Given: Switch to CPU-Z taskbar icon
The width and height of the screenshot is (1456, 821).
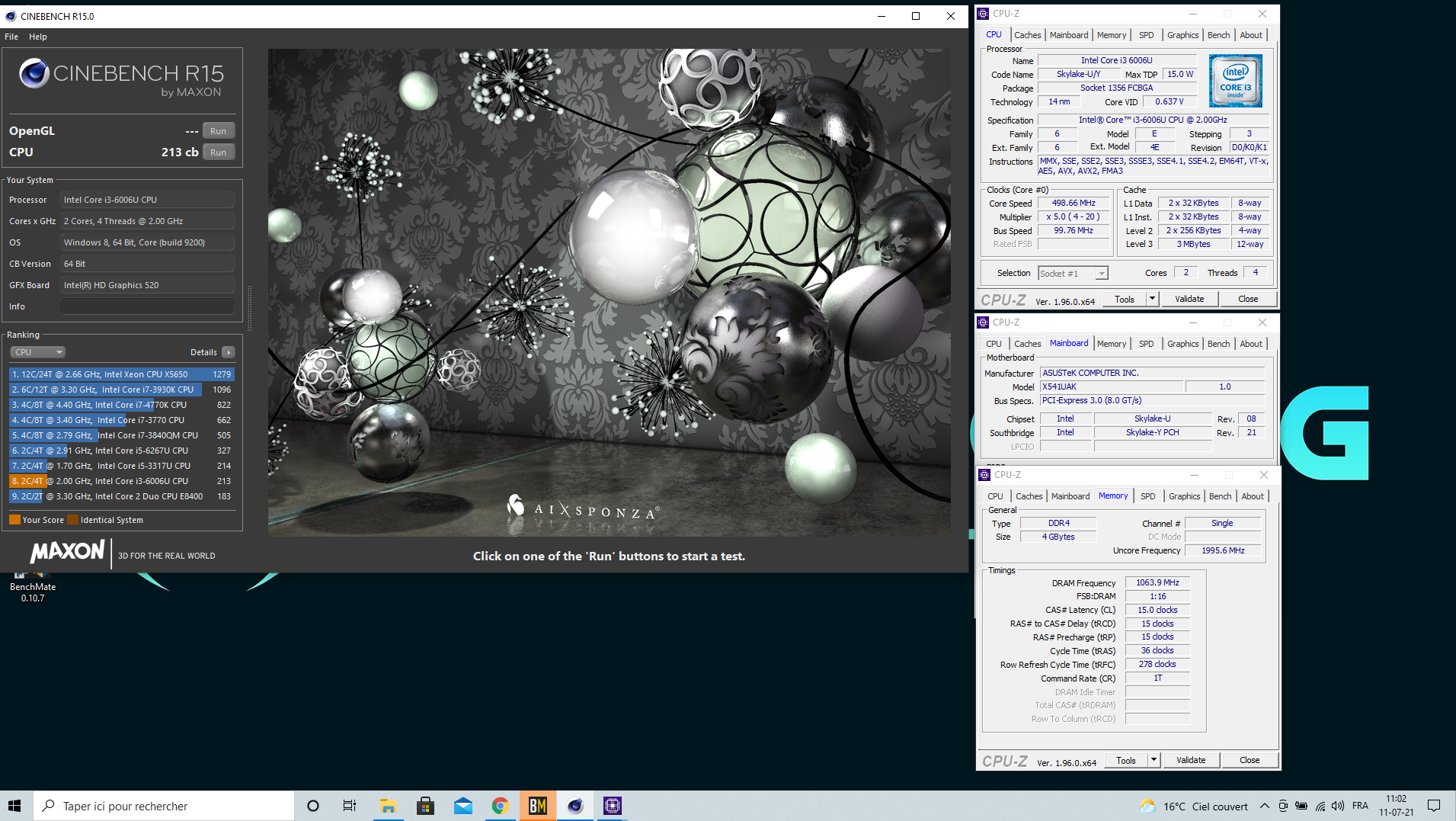Looking at the screenshot, I should point(612,806).
